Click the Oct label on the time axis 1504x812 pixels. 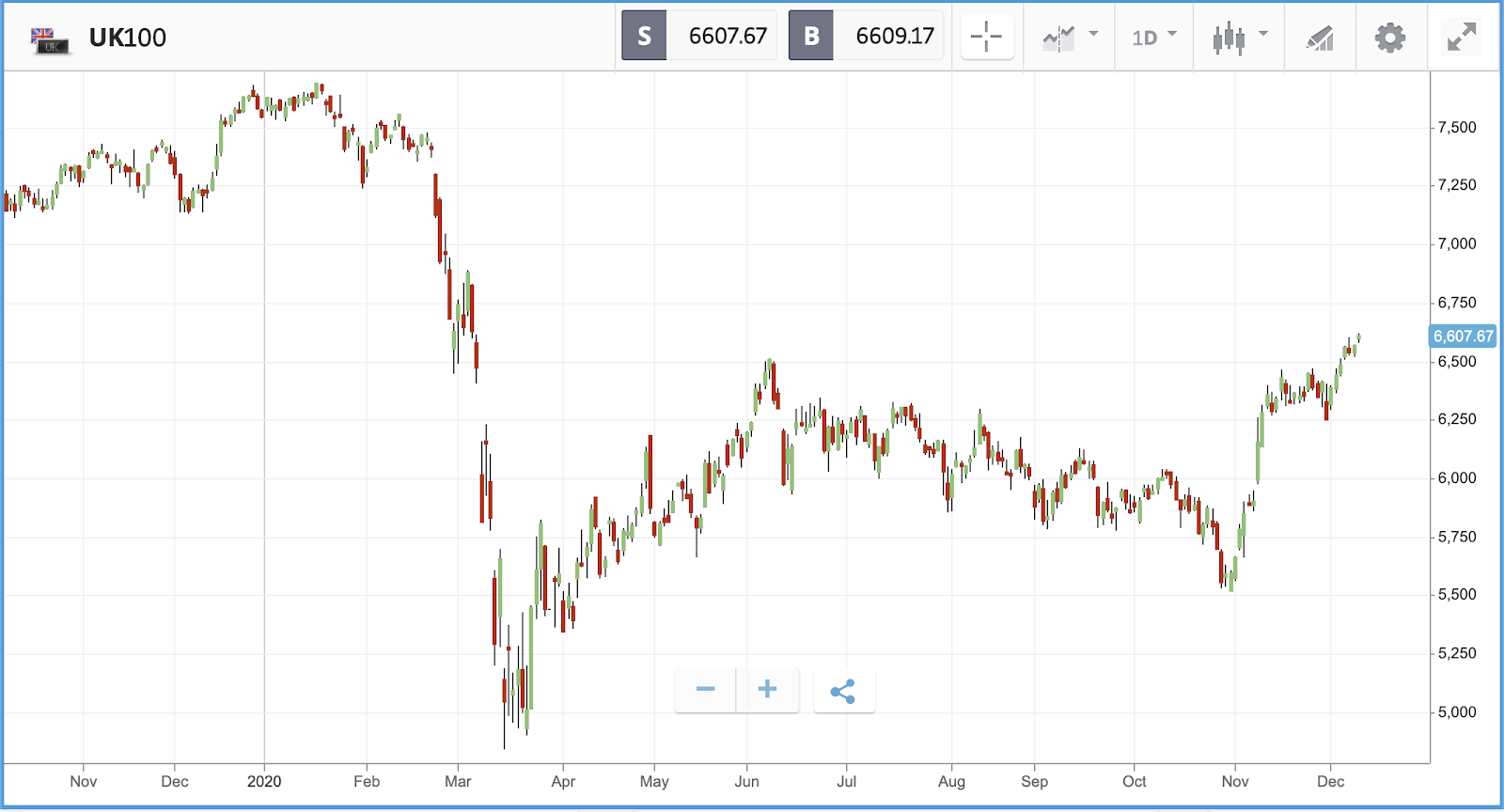[x=1135, y=781]
